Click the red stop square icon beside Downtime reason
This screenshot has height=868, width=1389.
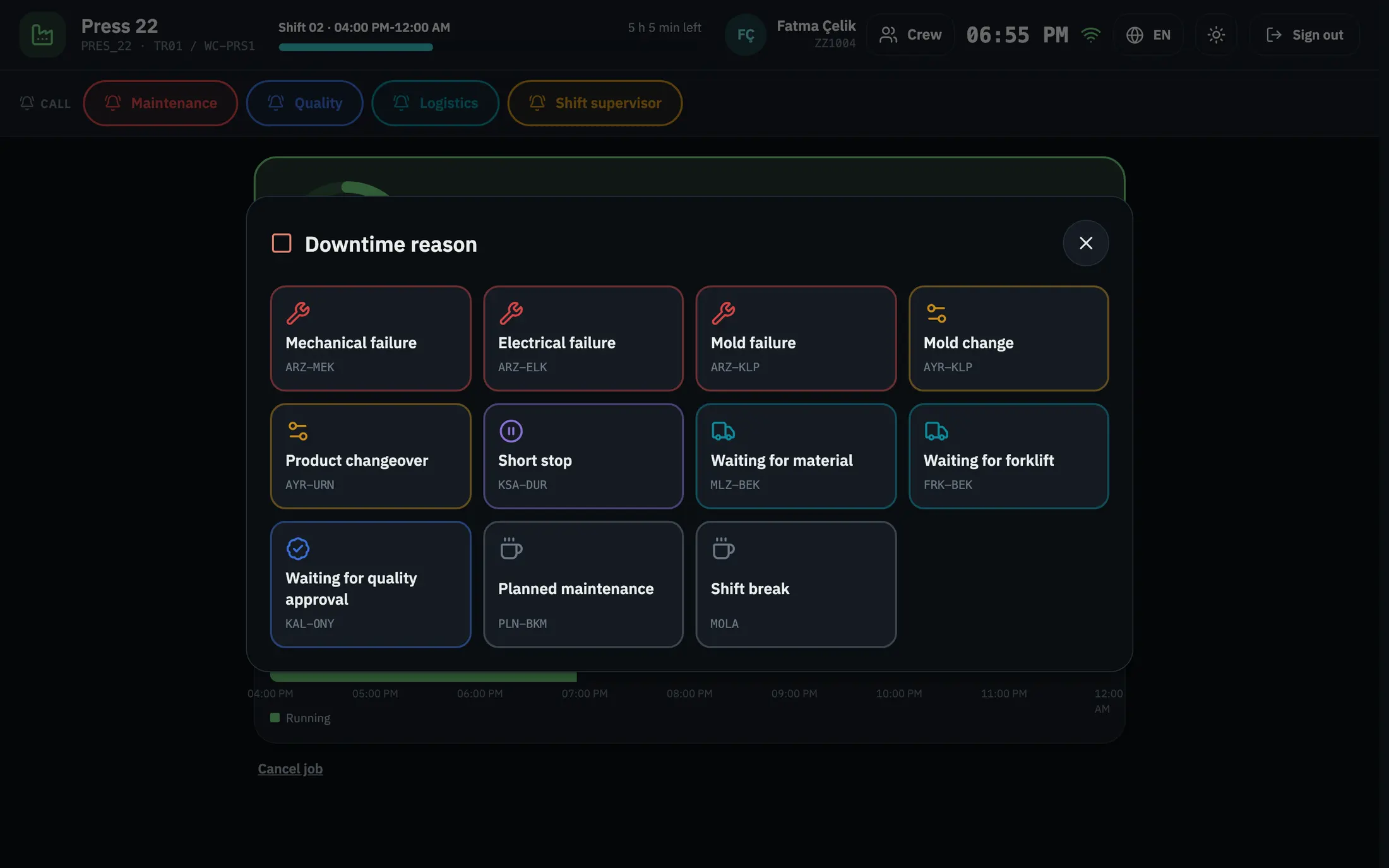282,243
